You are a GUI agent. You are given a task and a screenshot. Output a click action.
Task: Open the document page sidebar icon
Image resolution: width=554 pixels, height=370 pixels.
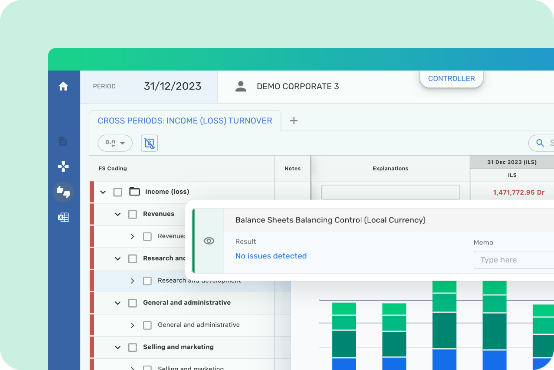point(63,141)
